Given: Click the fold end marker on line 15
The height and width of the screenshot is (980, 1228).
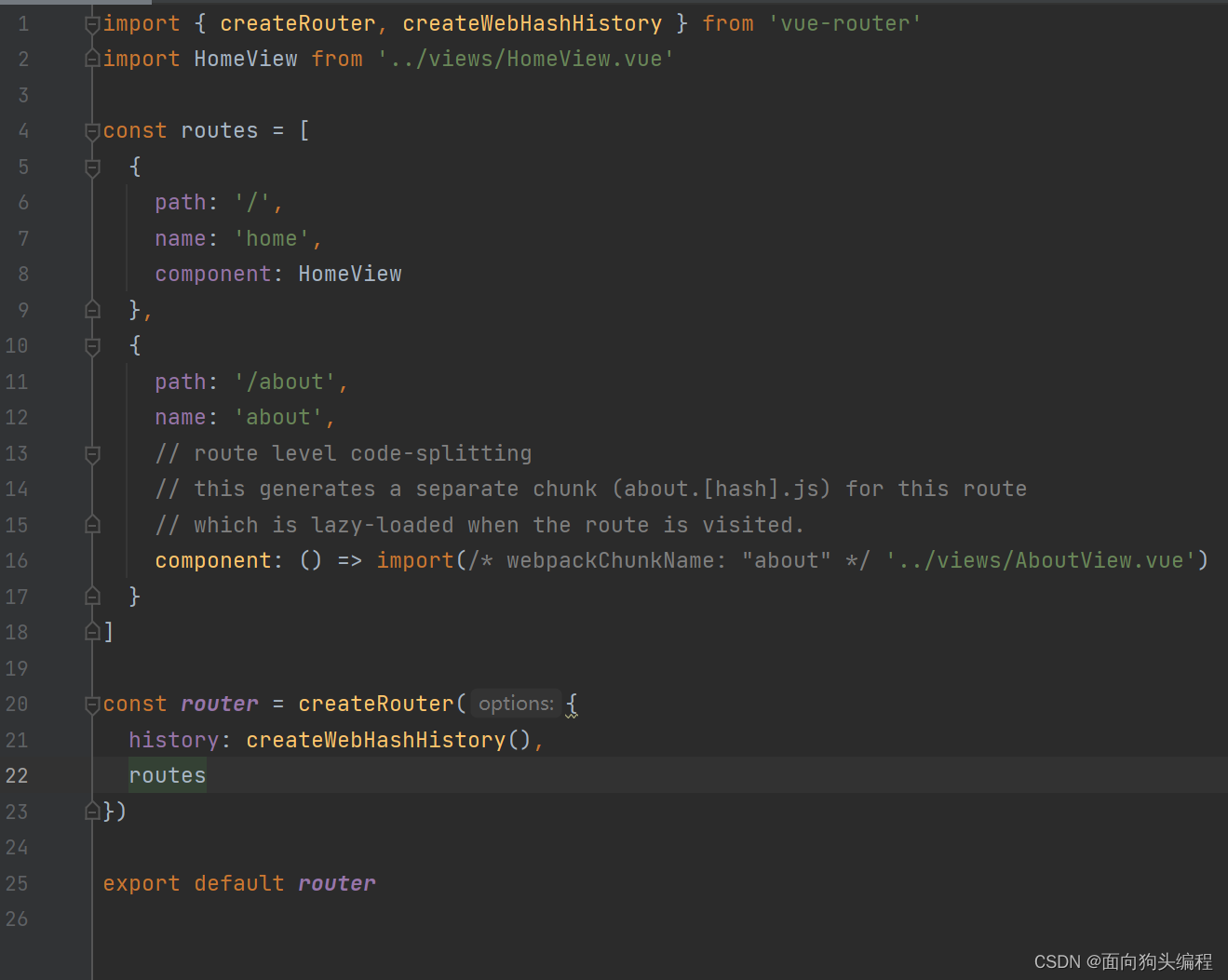Looking at the screenshot, I should 92,525.
